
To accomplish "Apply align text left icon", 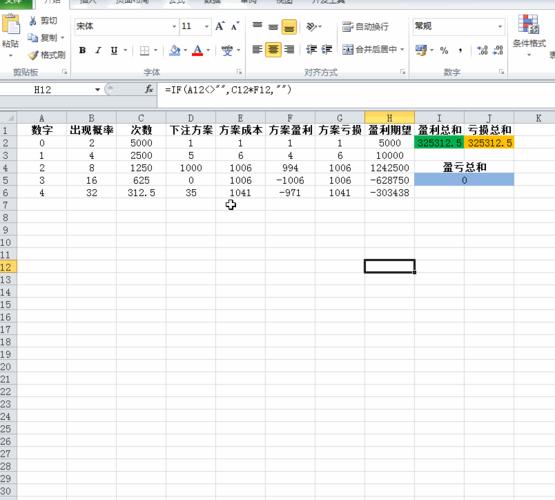I will (x=257, y=49).
